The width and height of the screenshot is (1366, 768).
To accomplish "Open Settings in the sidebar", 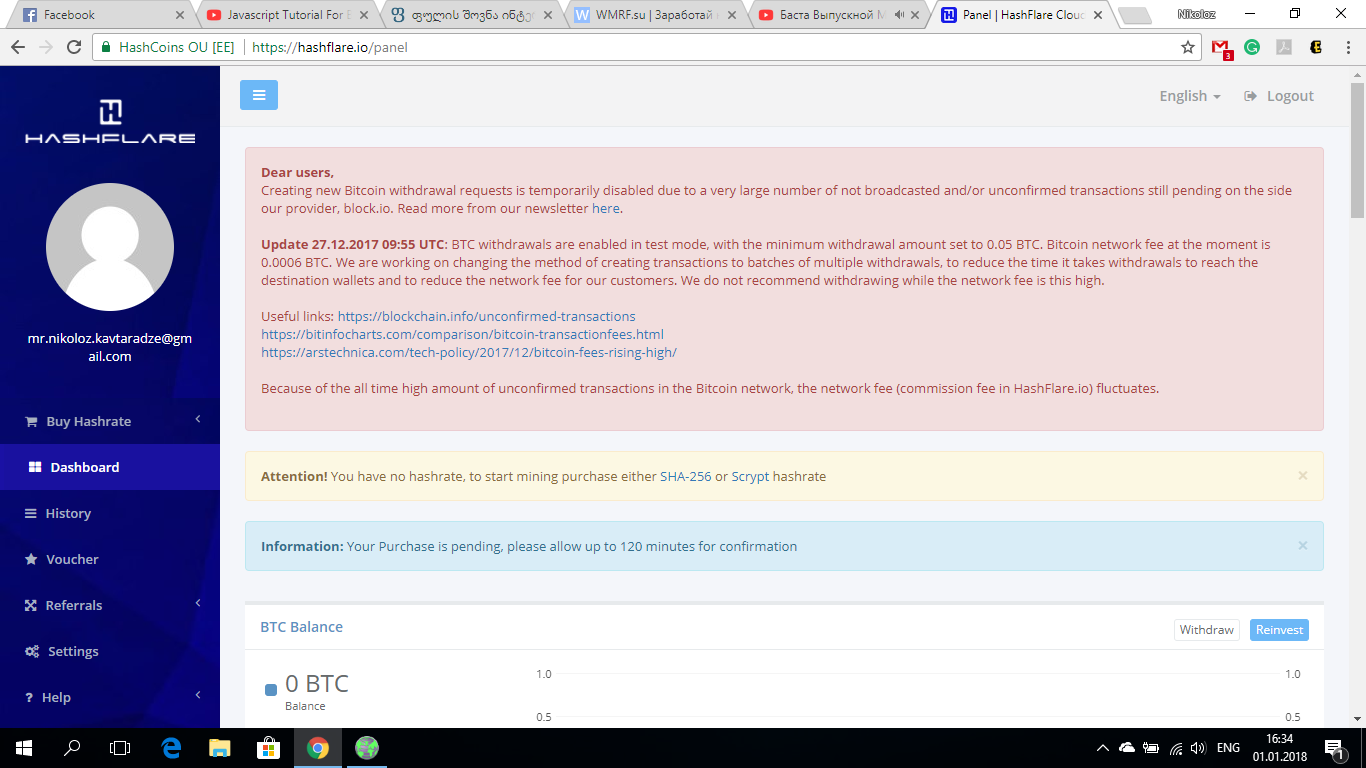I will (62, 651).
